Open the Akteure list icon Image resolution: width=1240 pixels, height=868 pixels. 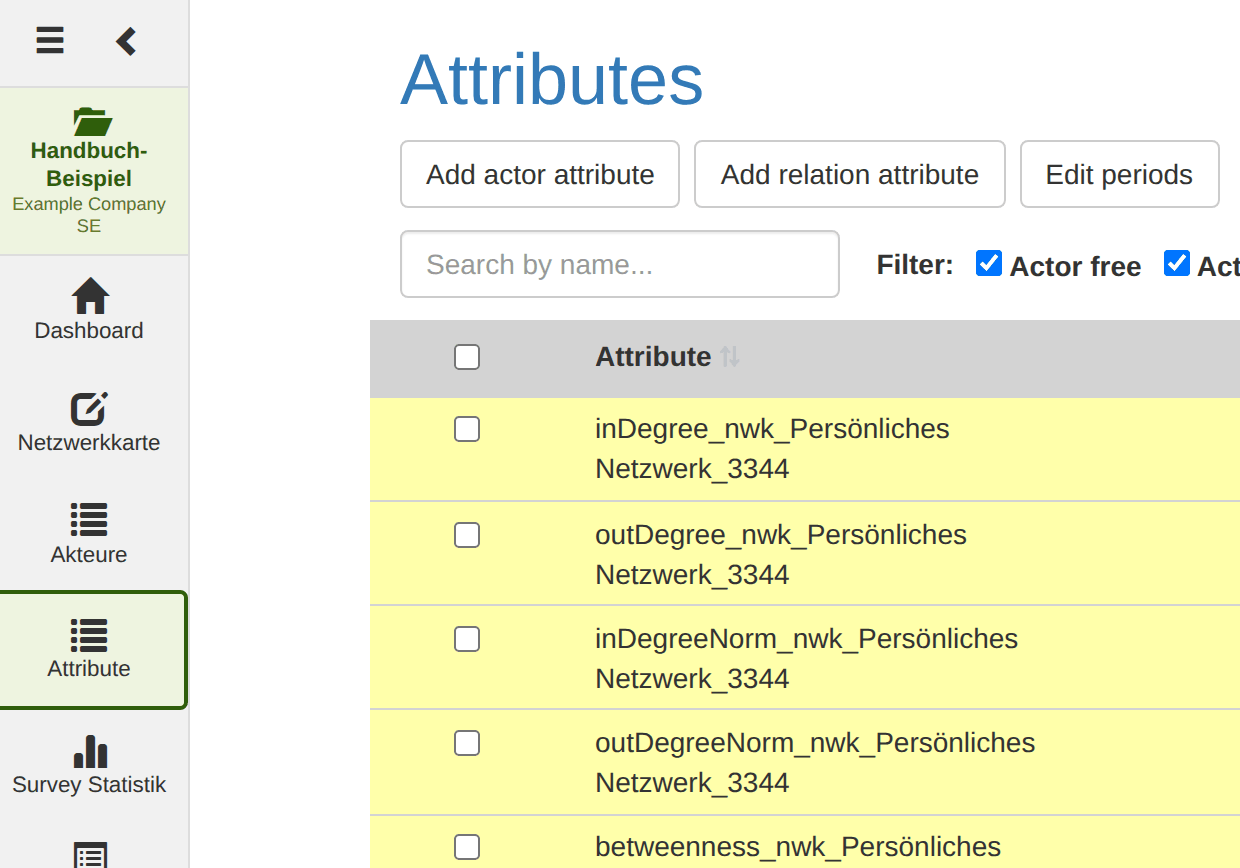tap(89, 519)
